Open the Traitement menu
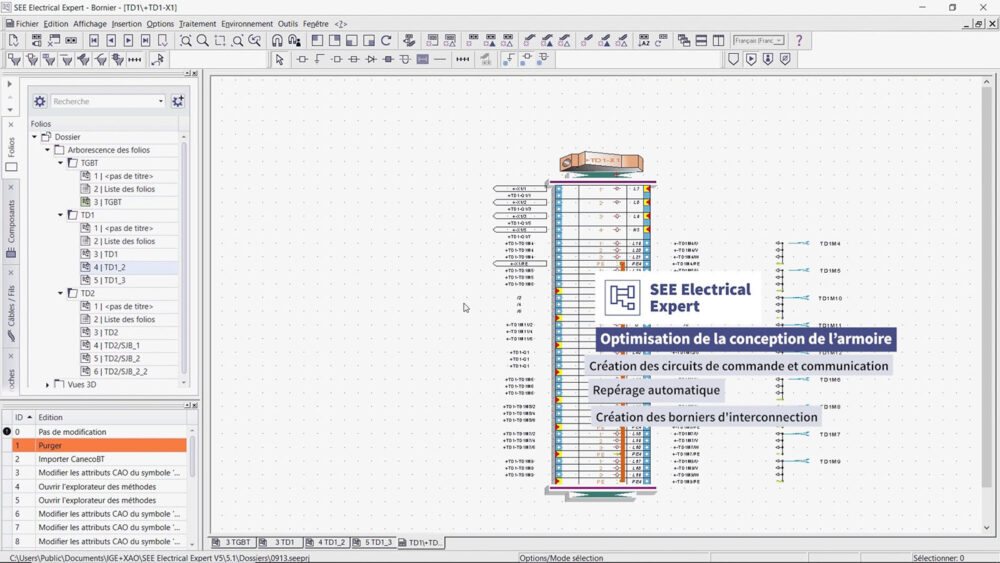This screenshot has height=563, width=1000. tap(197, 24)
